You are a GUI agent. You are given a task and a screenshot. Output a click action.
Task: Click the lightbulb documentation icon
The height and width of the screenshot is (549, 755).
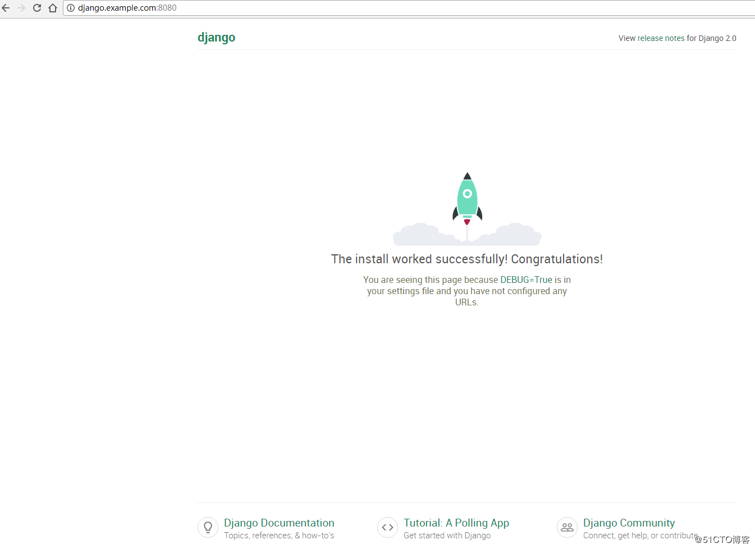(208, 527)
